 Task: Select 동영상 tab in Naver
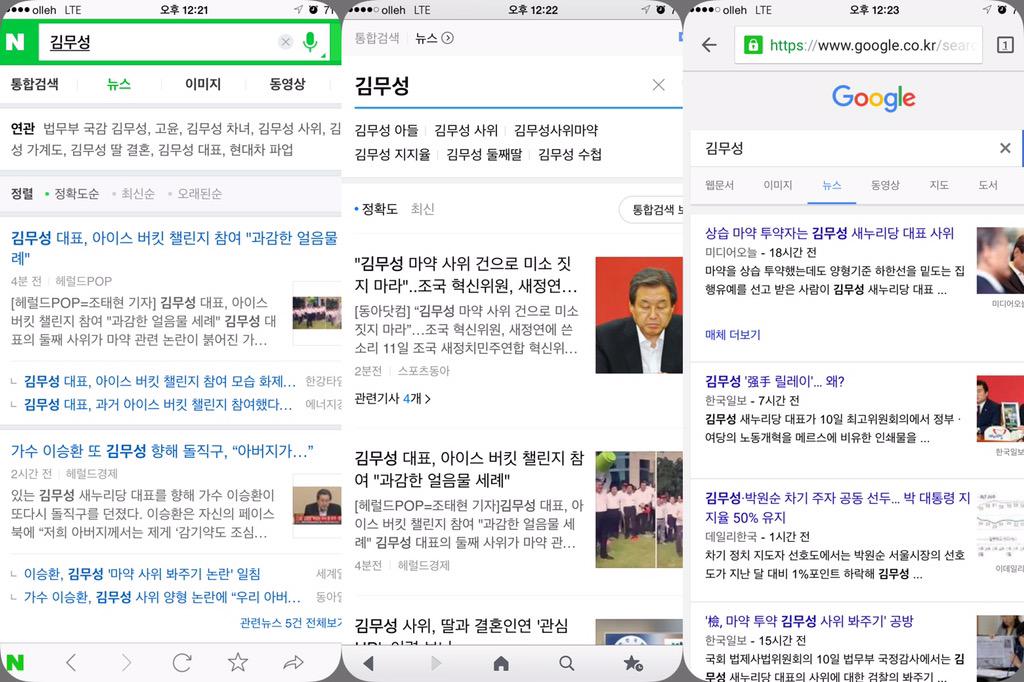point(287,84)
